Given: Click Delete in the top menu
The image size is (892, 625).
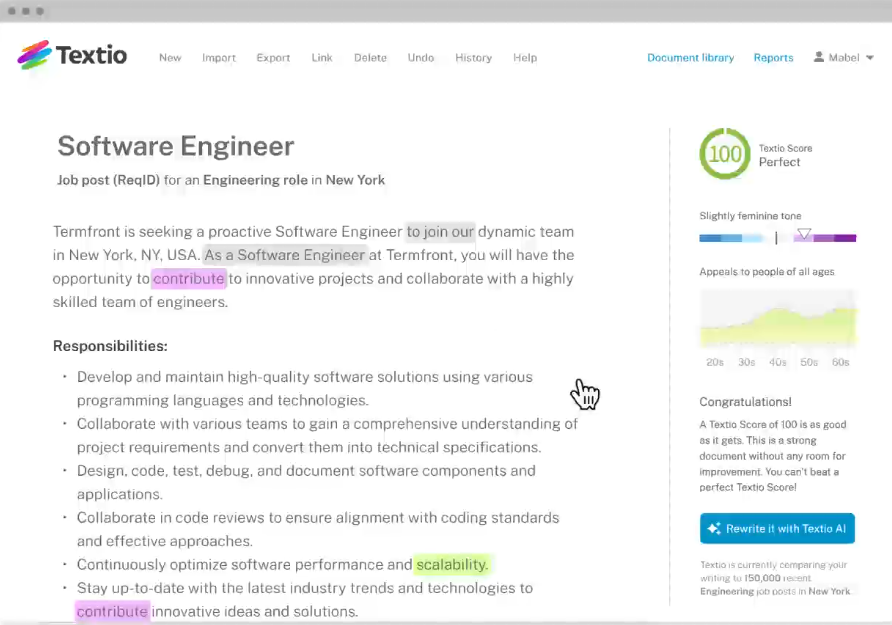Looking at the screenshot, I should point(370,58).
